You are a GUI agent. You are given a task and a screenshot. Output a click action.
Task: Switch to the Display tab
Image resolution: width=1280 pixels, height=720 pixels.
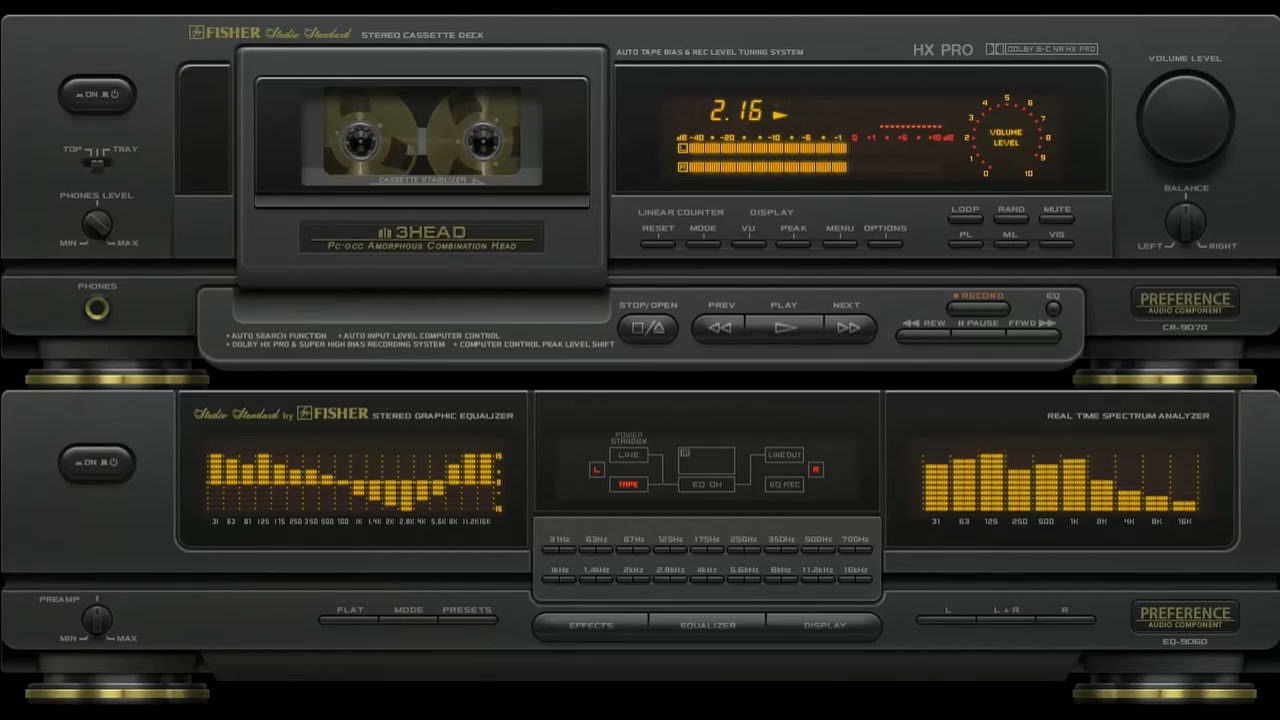(825, 626)
